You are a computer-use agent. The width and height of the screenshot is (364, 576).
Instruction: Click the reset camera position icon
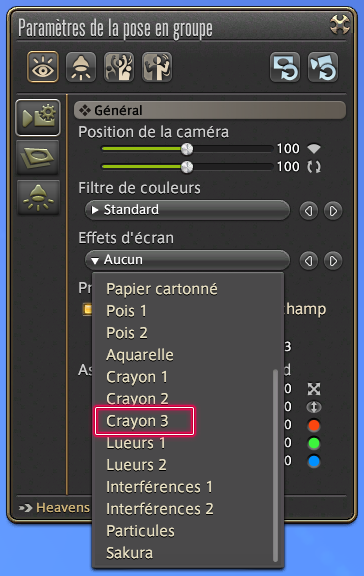coord(323,67)
